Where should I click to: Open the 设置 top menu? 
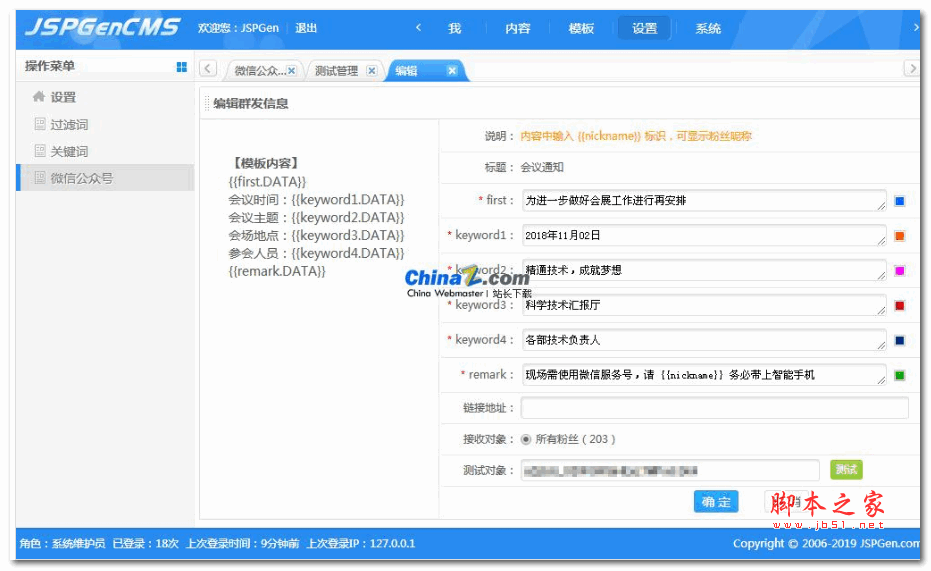click(x=644, y=28)
